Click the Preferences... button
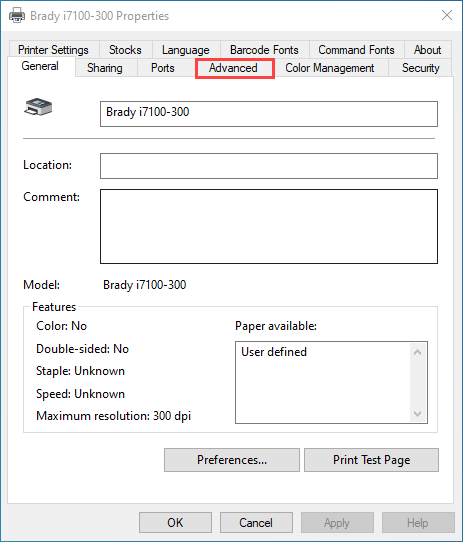Screen dimensions: 463x542 [x=232, y=460]
